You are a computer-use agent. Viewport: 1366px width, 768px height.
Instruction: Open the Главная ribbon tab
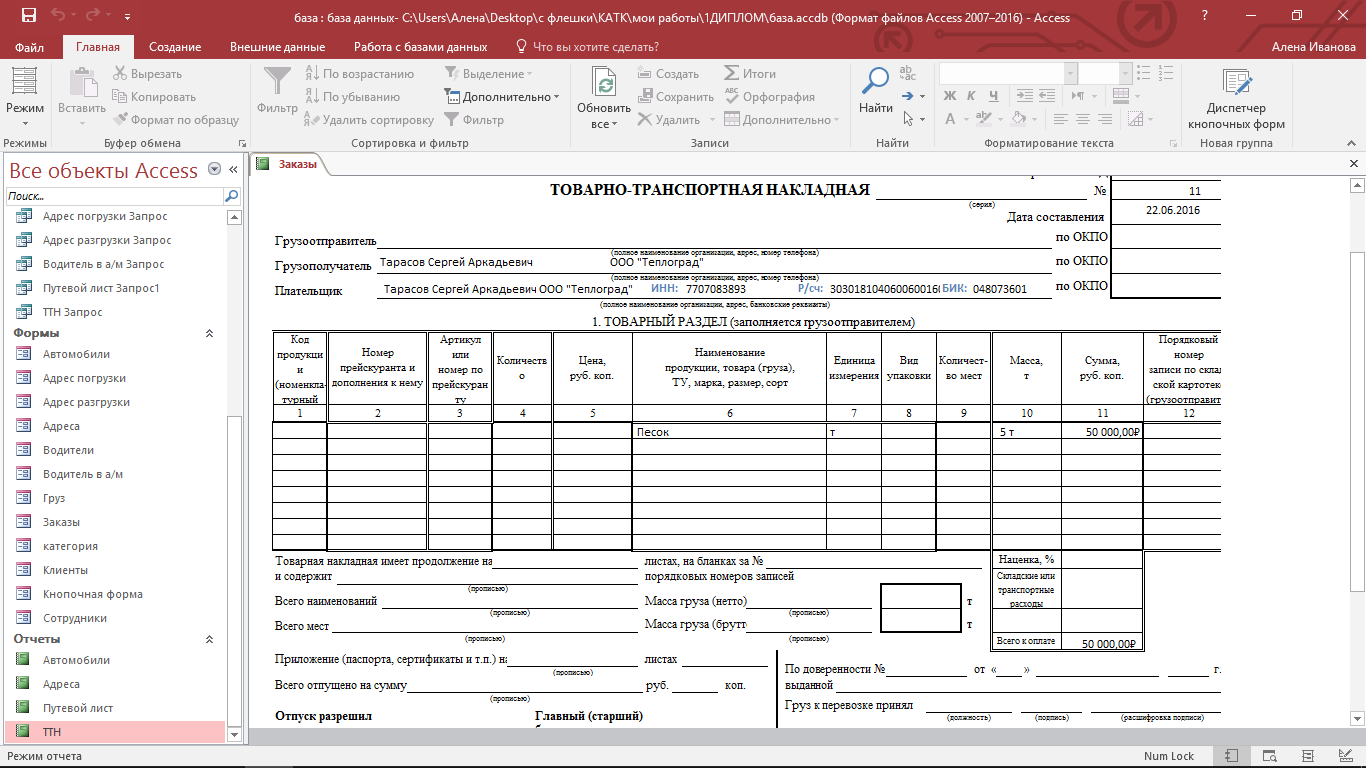pyautogui.click(x=98, y=47)
